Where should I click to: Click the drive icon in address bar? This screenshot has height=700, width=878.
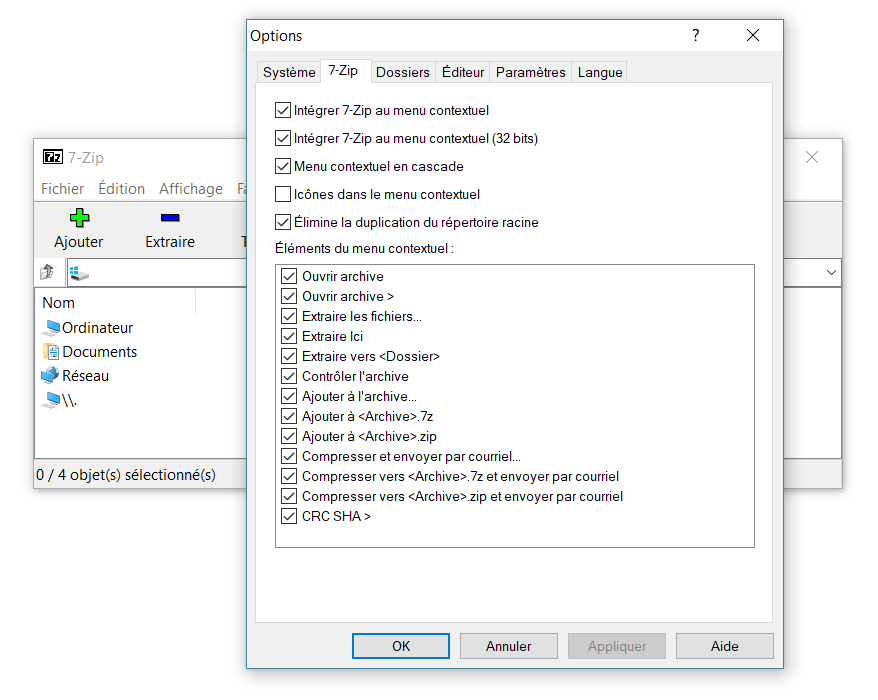[x=79, y=273]
